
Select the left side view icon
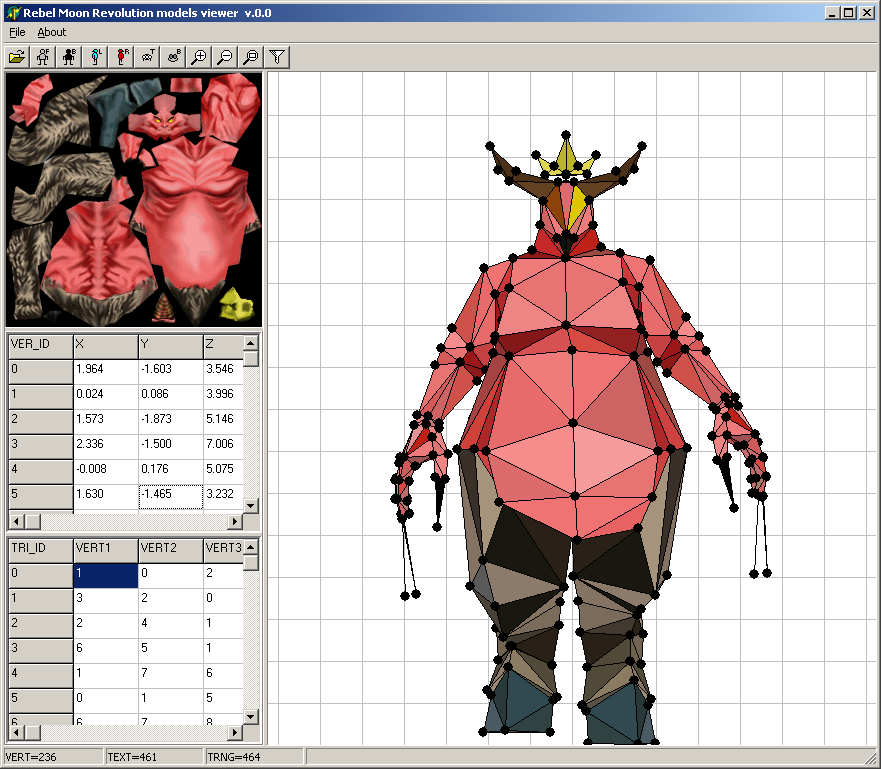(x=94, y=57)
